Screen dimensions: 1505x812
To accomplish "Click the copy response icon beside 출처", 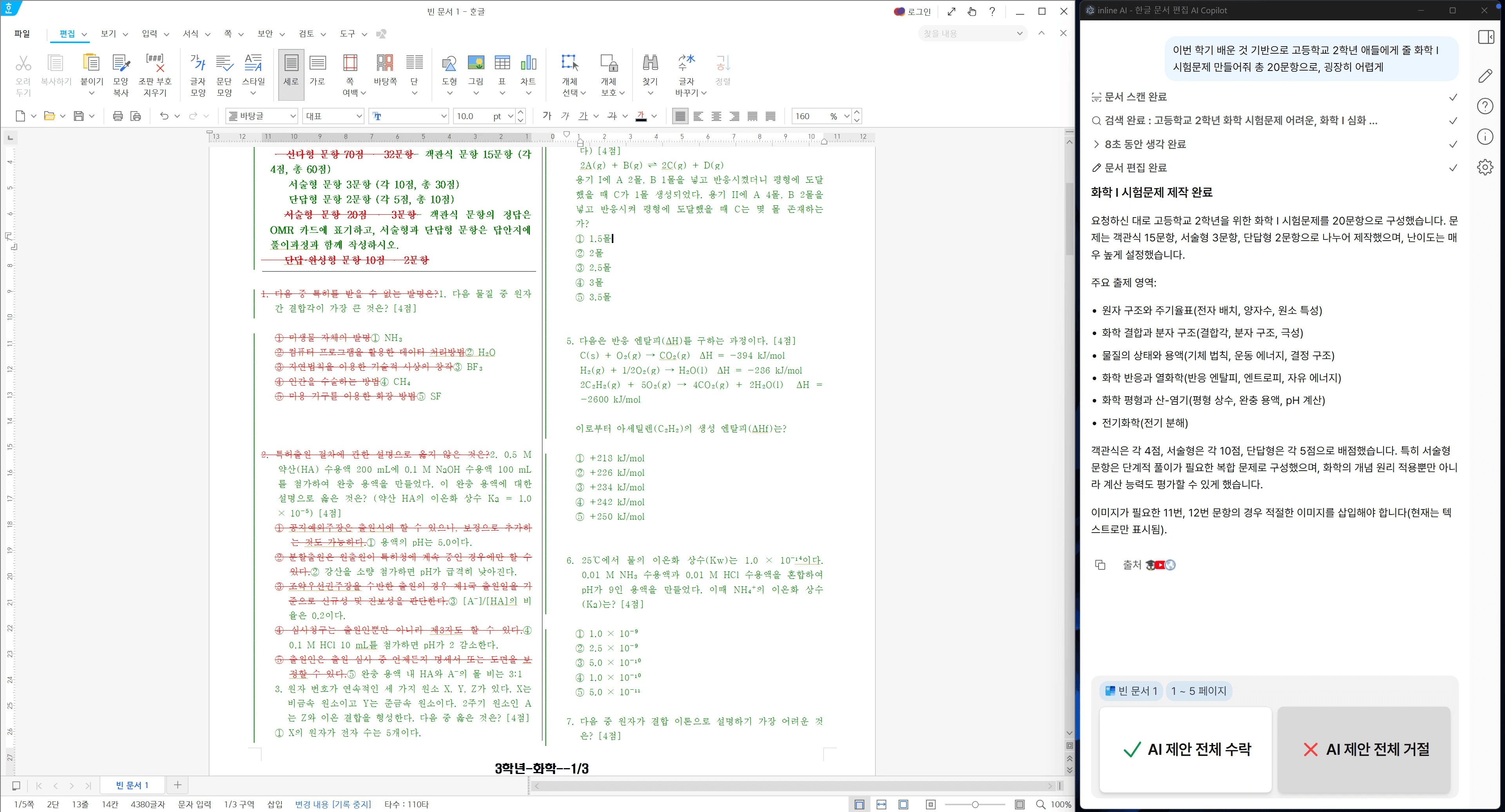I will click(x=1100, y=565).
